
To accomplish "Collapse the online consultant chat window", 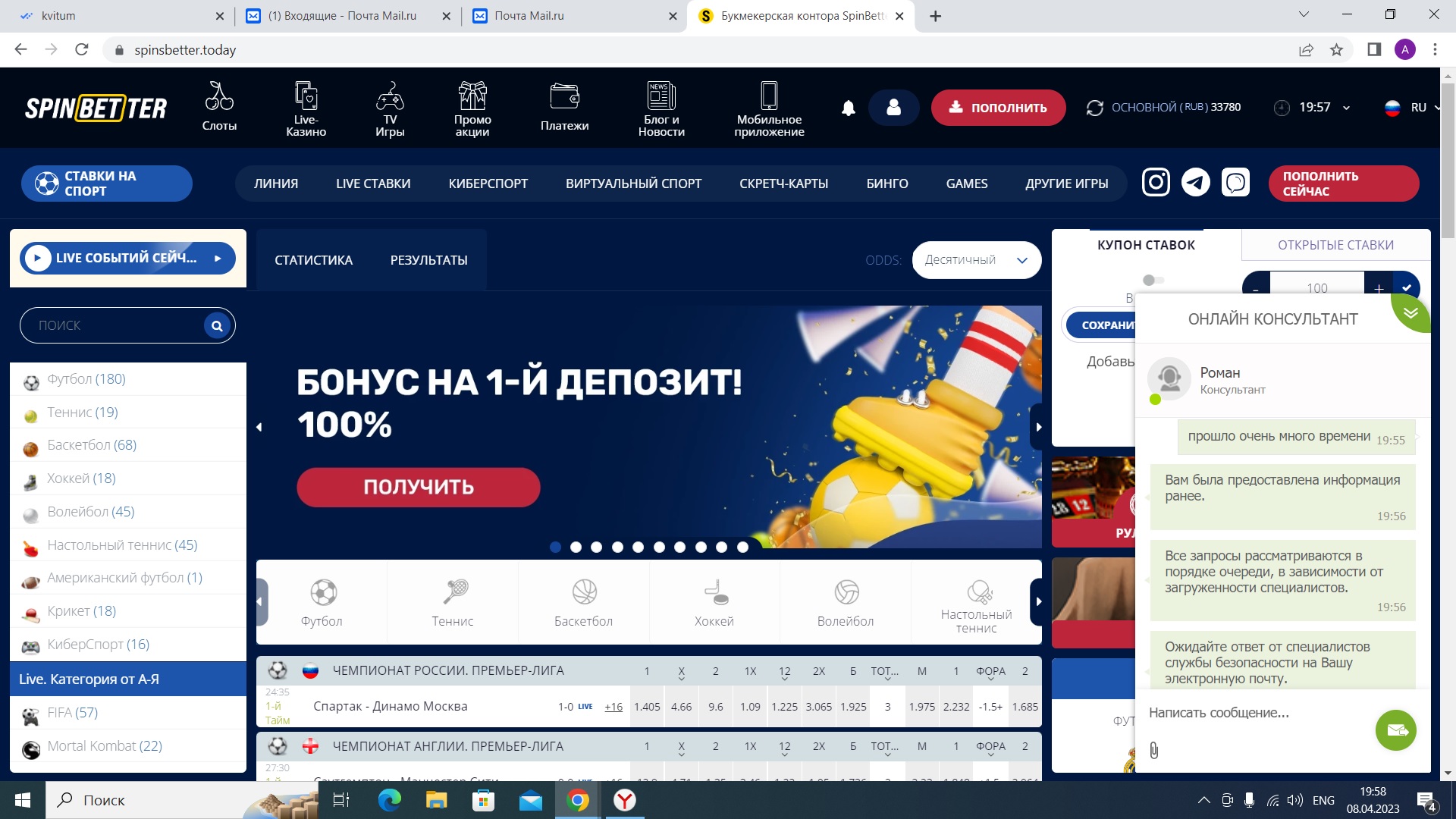I will (1410, 312).
